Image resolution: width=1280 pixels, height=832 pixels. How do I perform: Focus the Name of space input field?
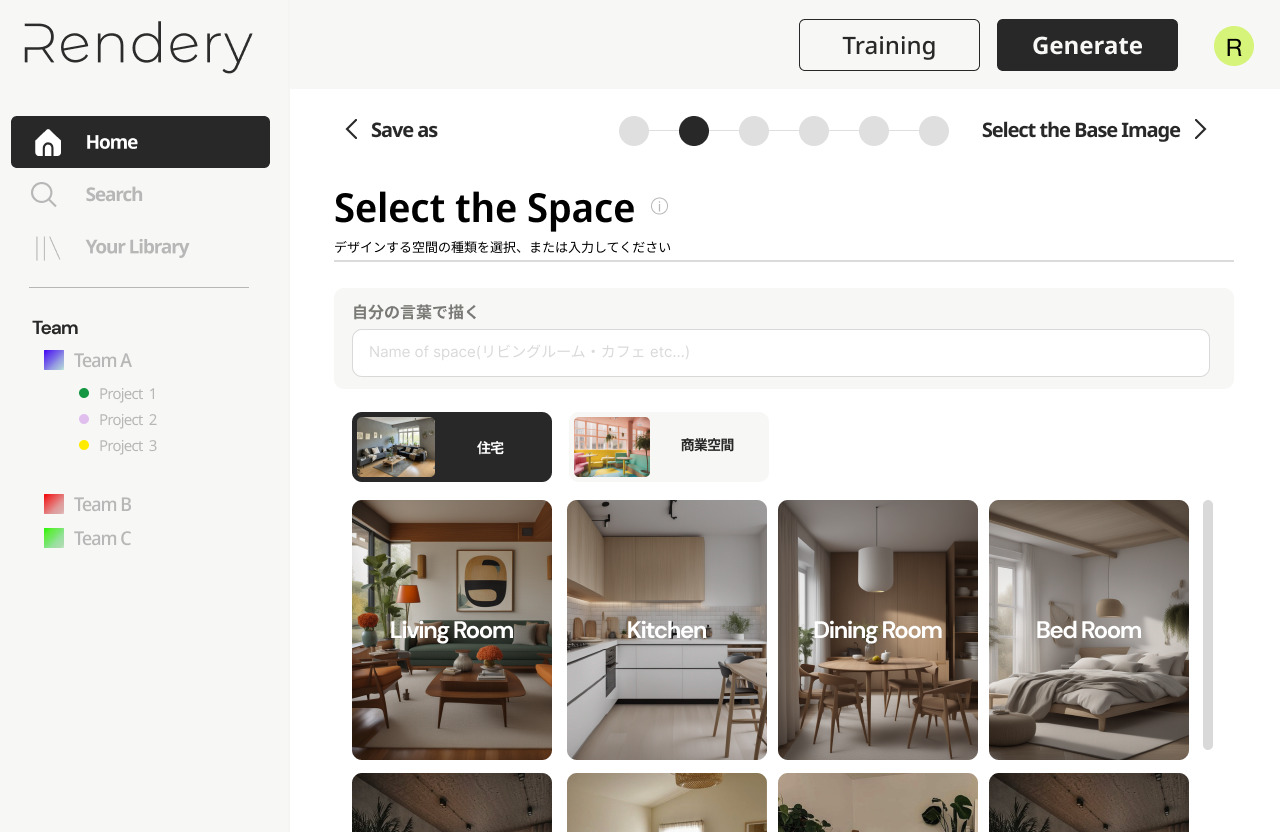pyautogui.click(x=781, y=353)
